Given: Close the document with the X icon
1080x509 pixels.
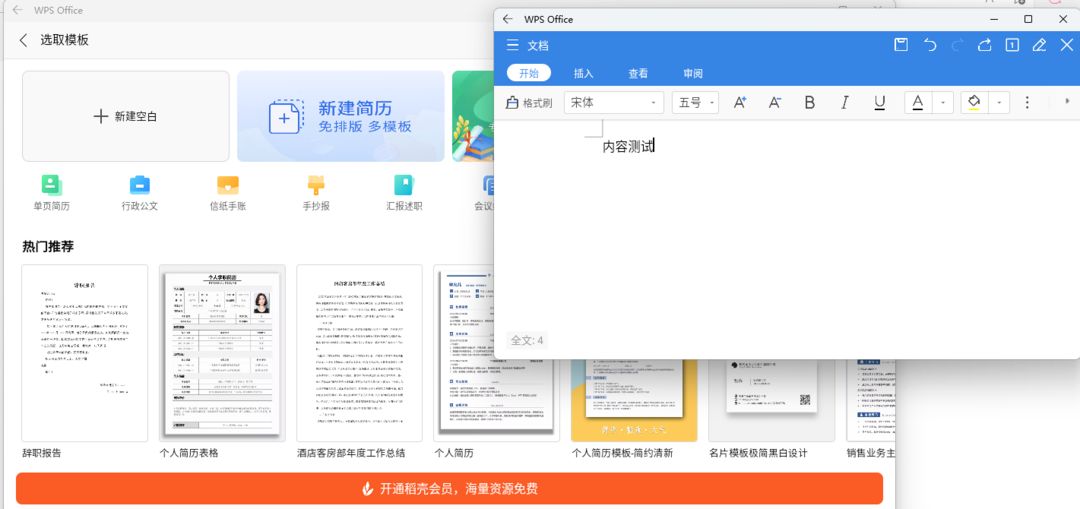Looking at the screenshot, I should 1066,45.
